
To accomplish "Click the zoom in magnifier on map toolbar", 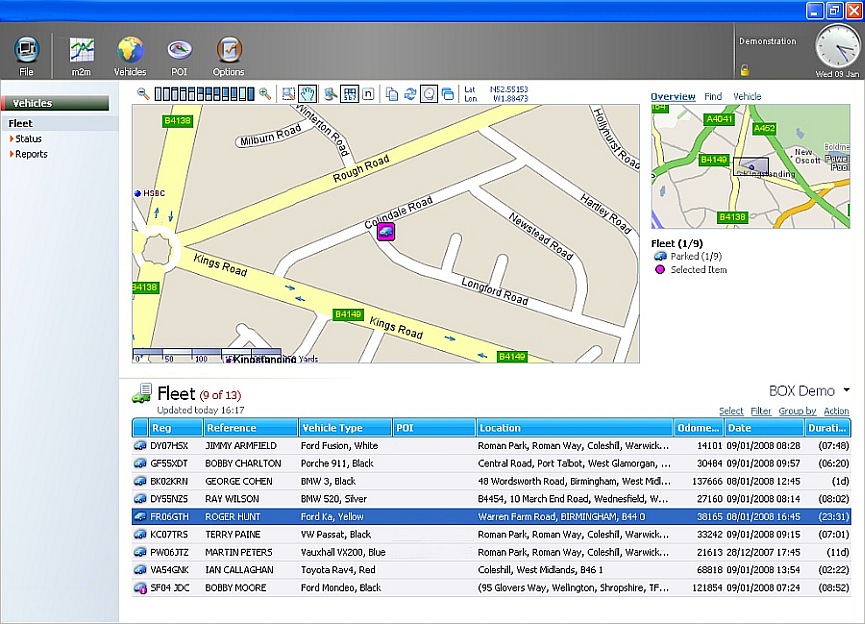I will click(x=265, y=94).
